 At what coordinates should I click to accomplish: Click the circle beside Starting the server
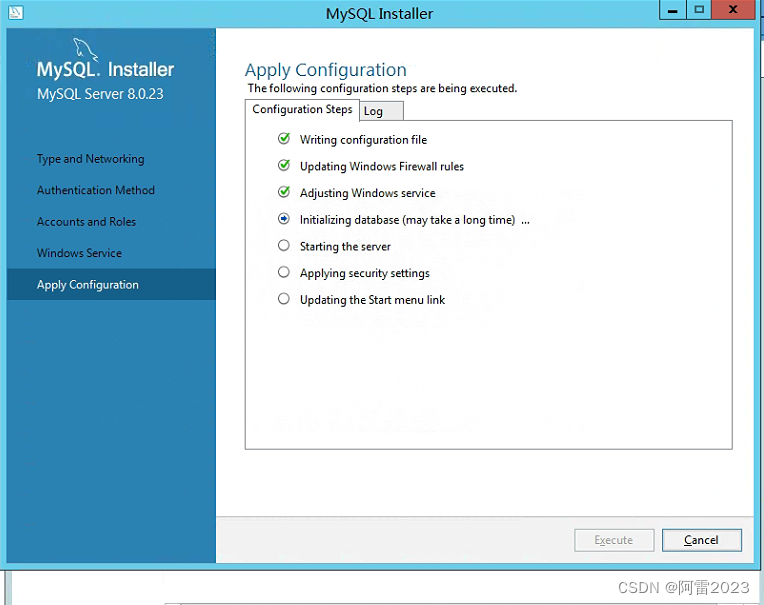click(x=284, y=246)
